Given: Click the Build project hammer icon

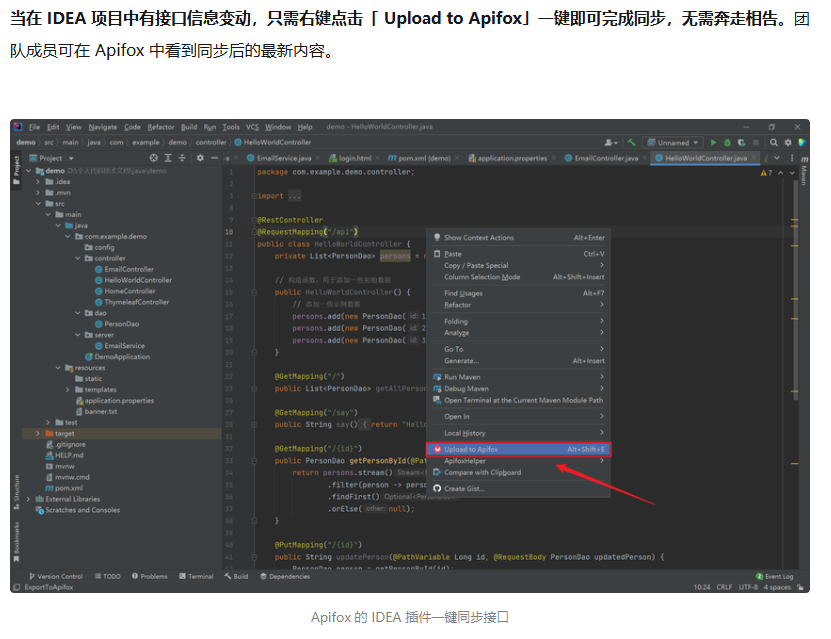Looking at the screenshot, I should 631,143.
